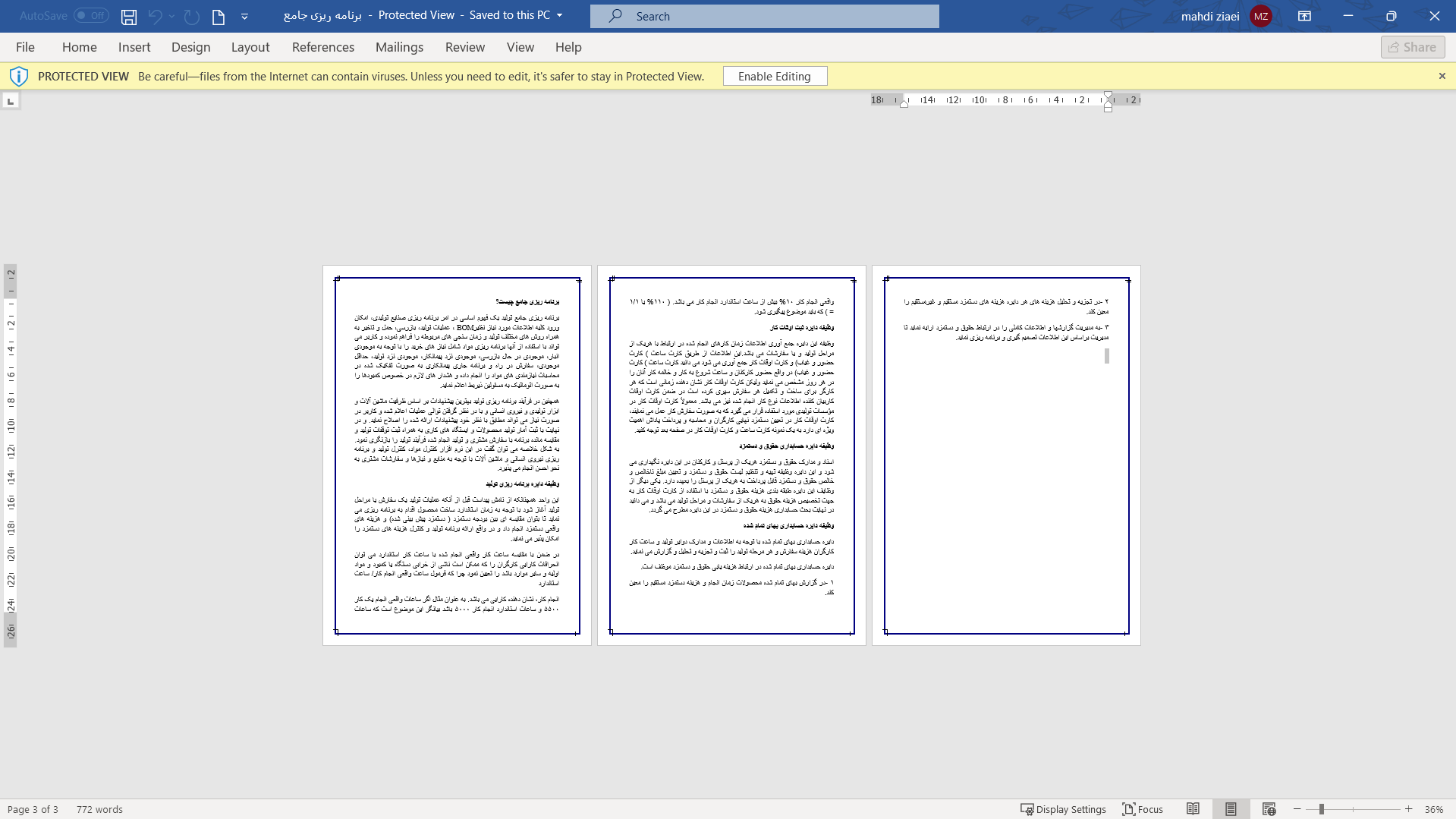Click the Zoom In plus button
Image resolution: width=1456 pixels, height=819 pixels.
[1409, 809]
